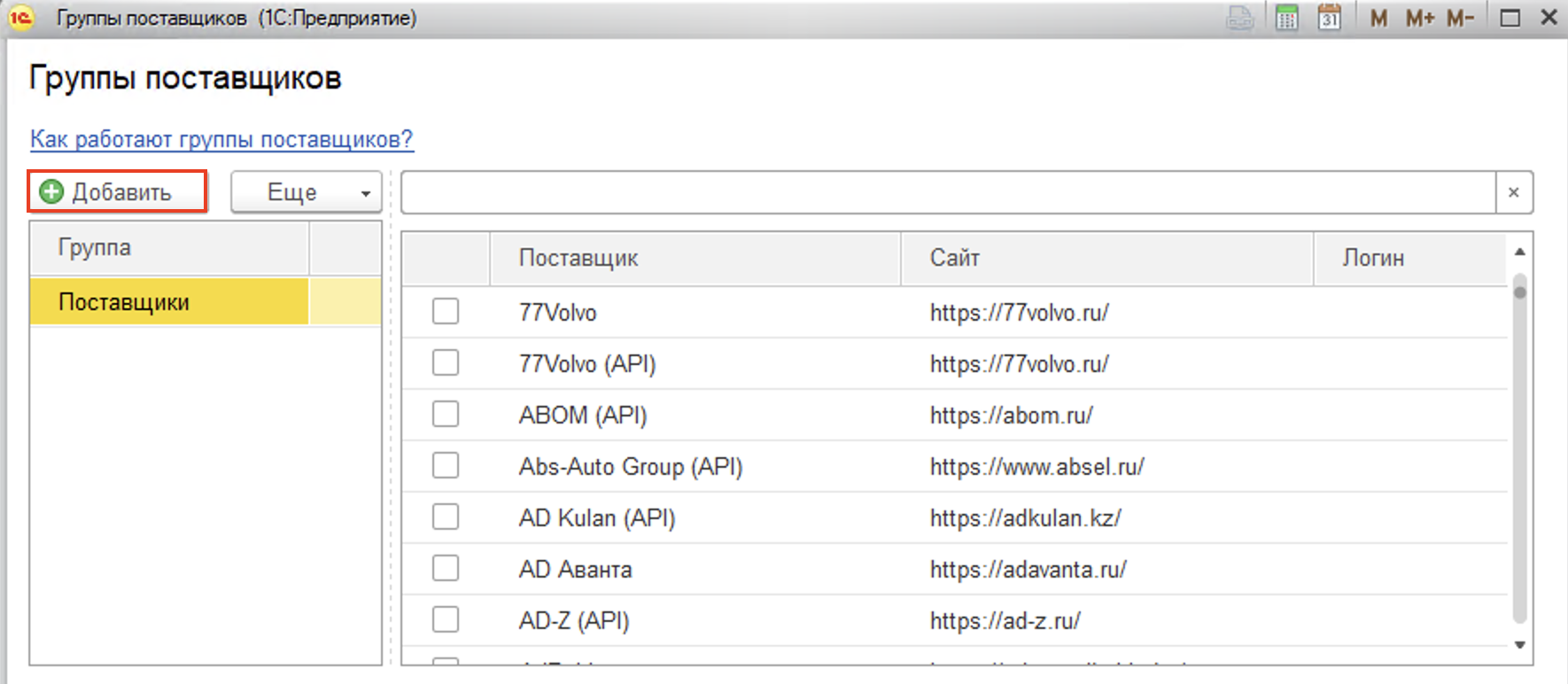Click the M+ memory add button
This screenshot has width=1568, height=684.
point(1420,18)
